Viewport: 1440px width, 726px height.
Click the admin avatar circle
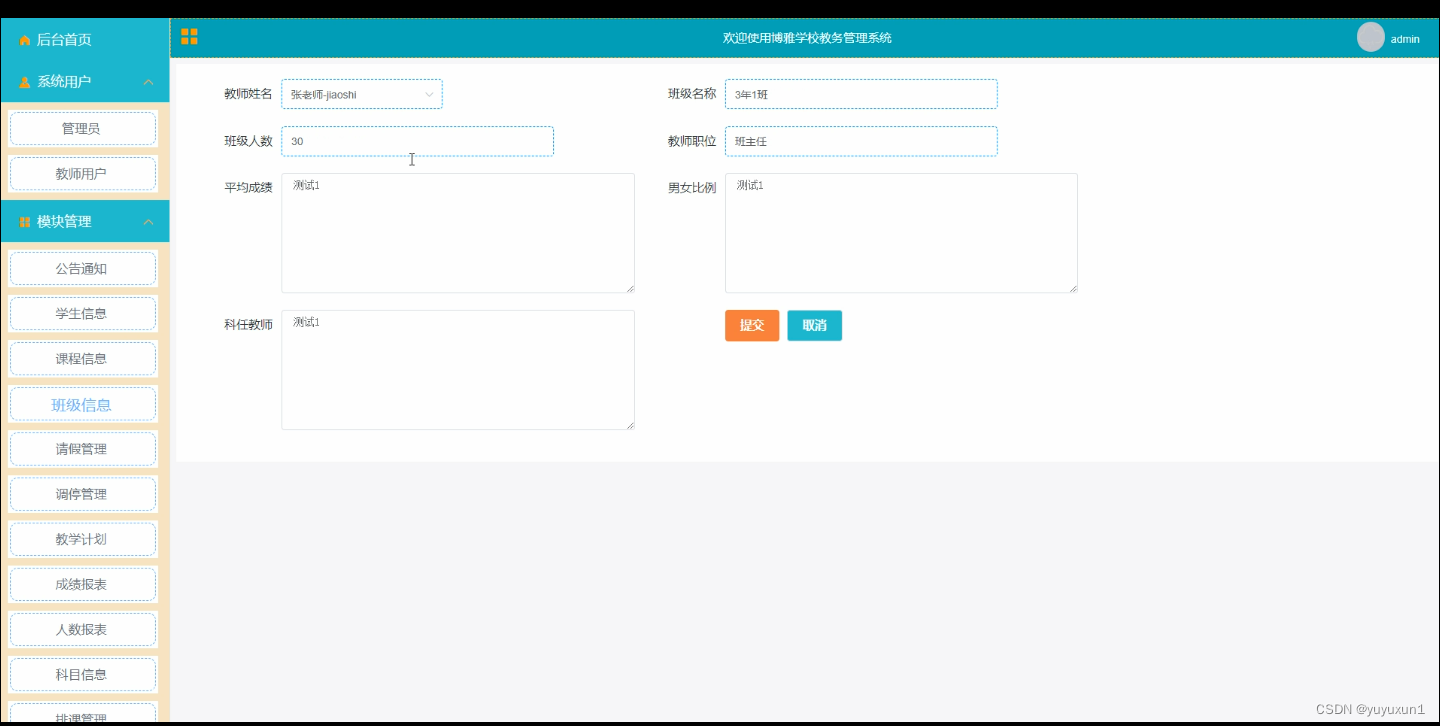click(1370, 37)
